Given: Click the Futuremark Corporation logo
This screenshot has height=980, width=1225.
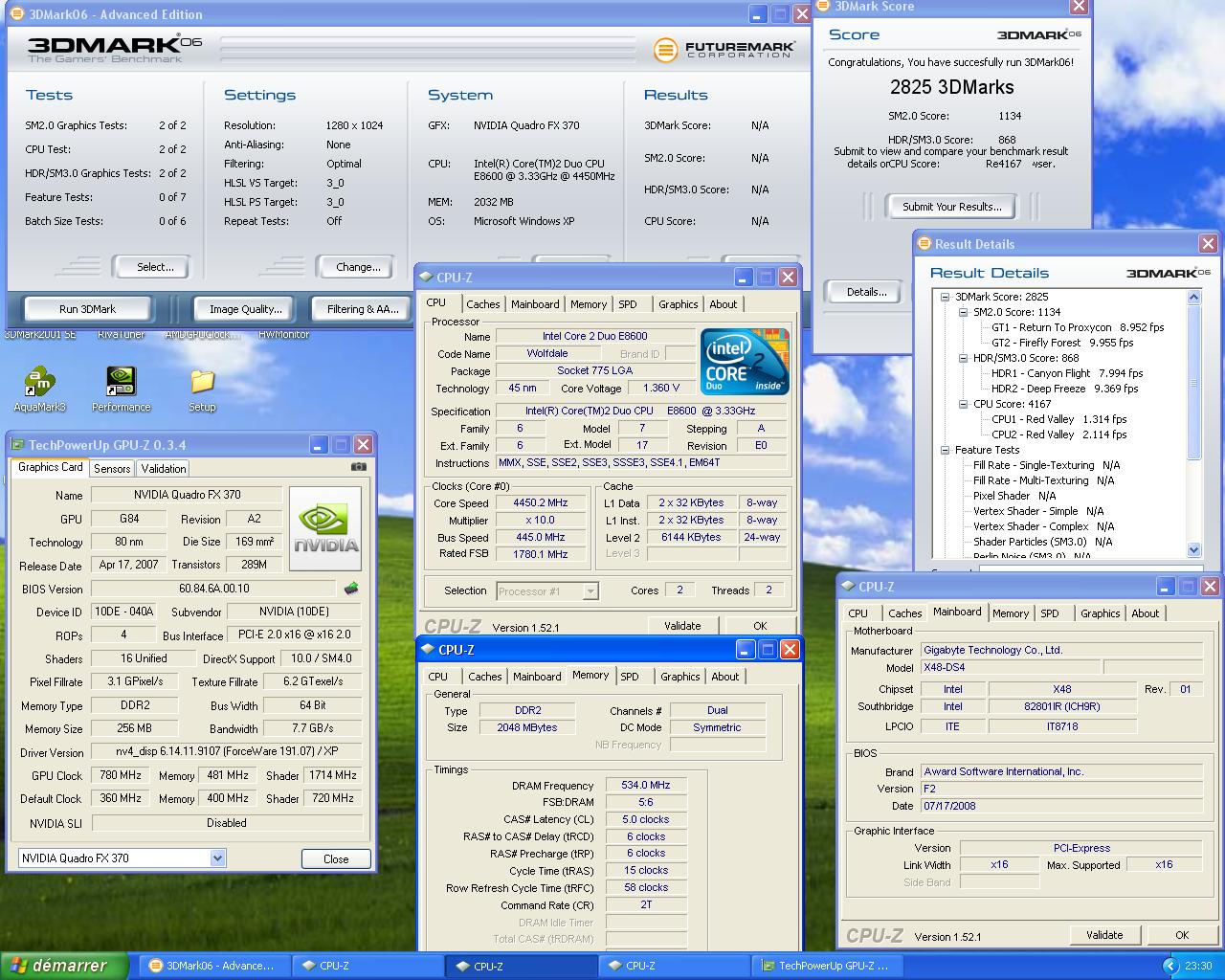Looking at the screenshot, I should click(x=724, y=50).
